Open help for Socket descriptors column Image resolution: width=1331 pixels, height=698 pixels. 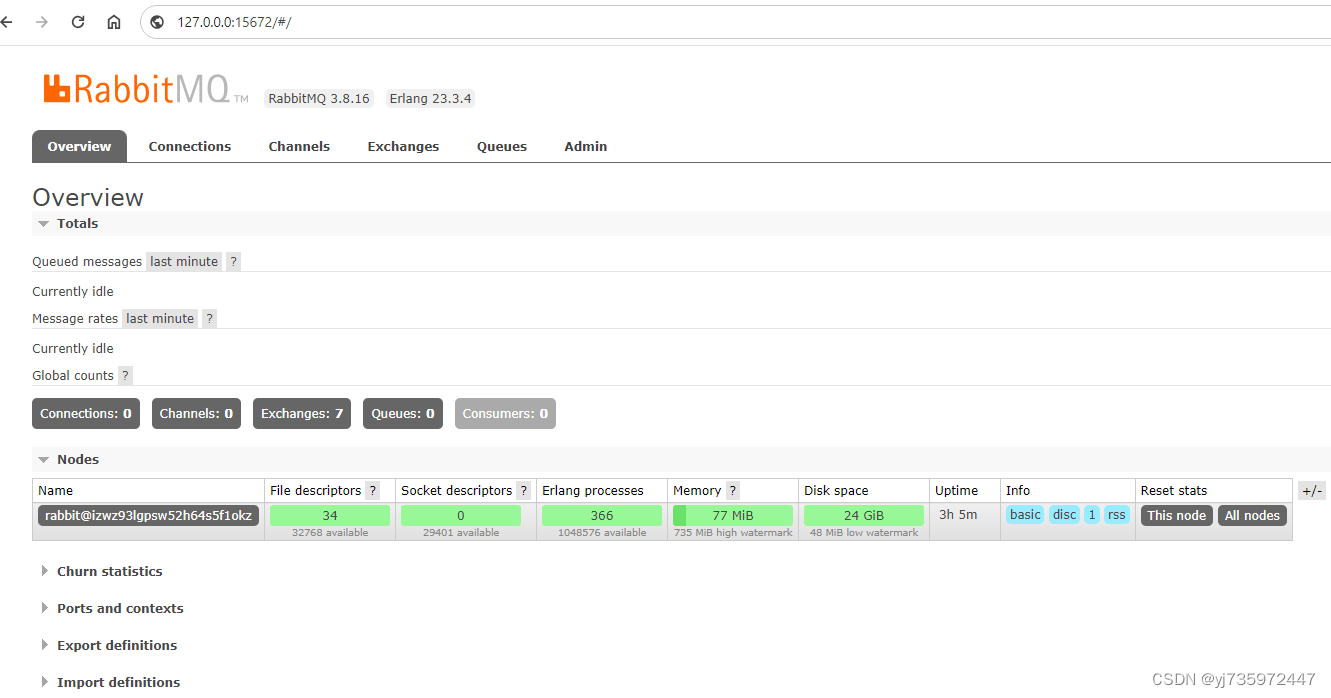(524, 491)
